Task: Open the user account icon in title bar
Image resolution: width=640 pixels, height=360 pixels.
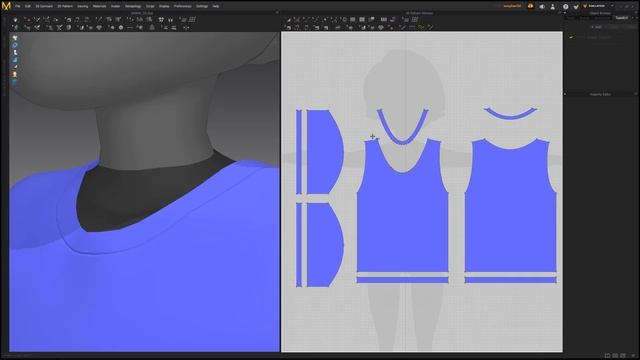Action: [553, 7]
